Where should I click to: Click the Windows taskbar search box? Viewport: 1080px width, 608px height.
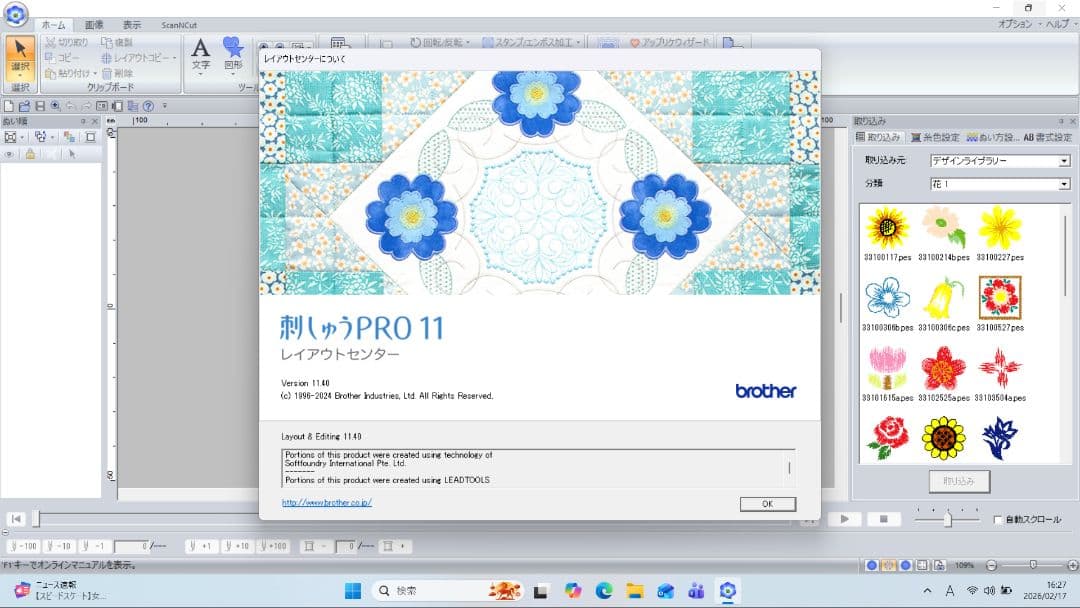coord(448,591)
